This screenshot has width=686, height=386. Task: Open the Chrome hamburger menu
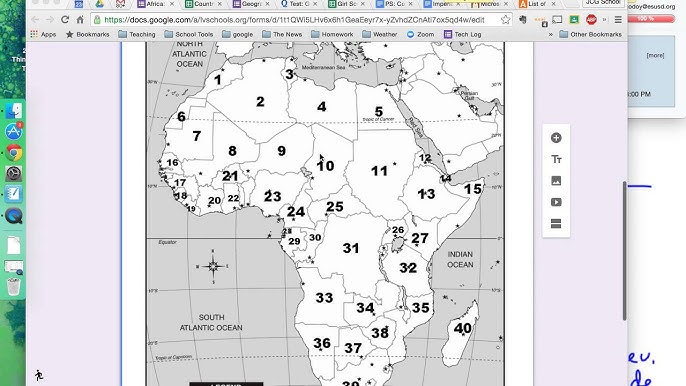tap(618, 20)
